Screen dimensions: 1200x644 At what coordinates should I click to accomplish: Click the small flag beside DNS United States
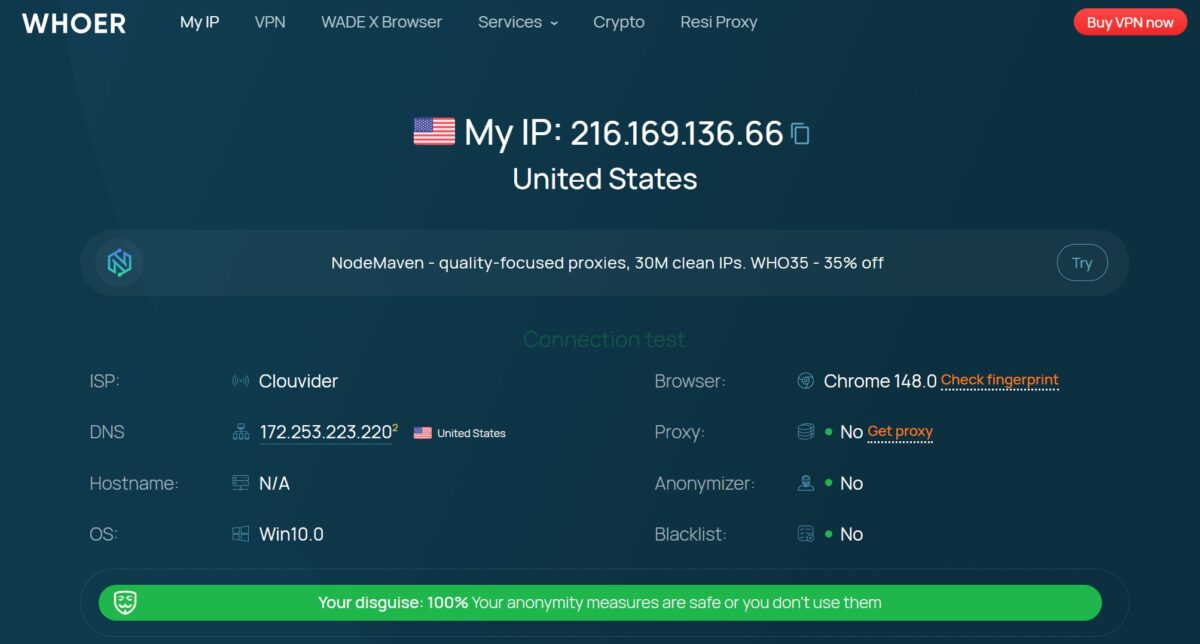pos(422,433)
